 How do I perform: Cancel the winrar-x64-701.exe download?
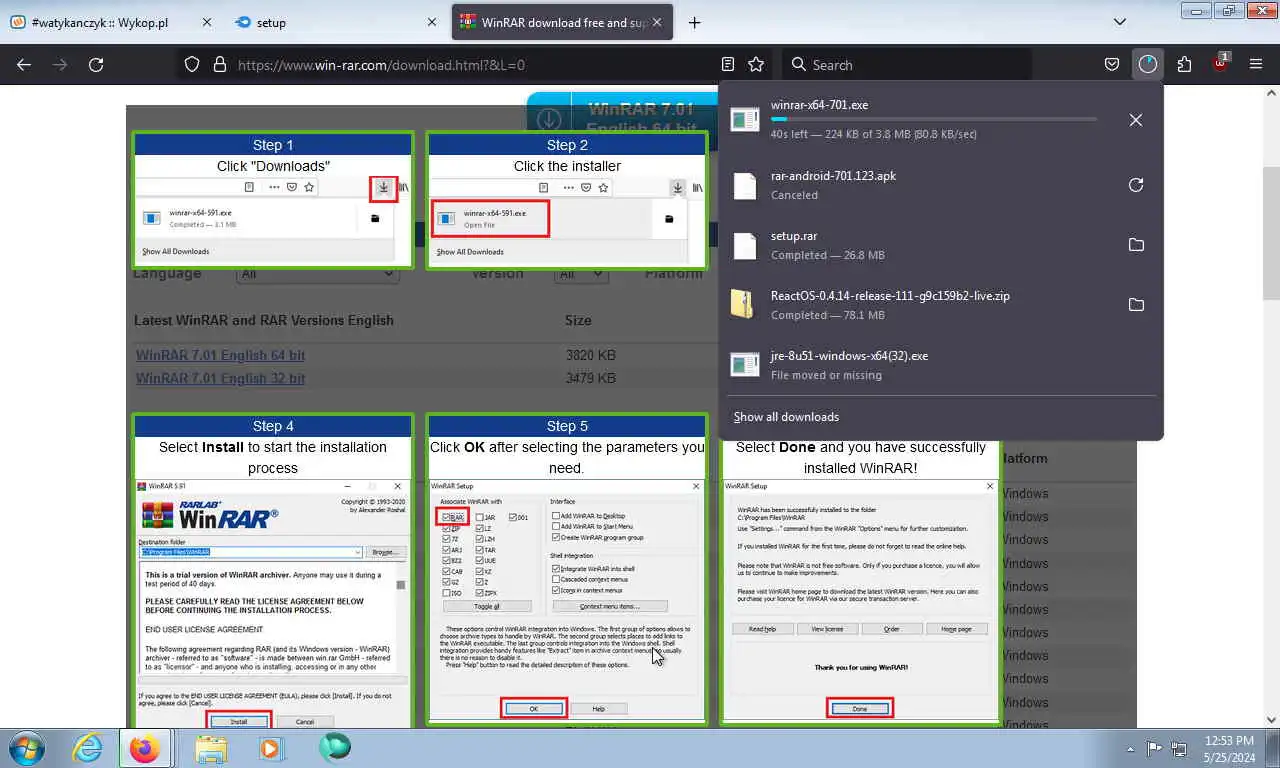(1135, 120)
